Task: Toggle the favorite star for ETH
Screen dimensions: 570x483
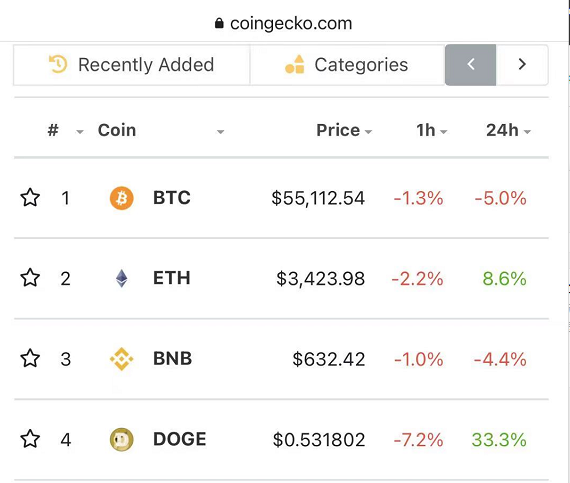Action: point(30,278)
